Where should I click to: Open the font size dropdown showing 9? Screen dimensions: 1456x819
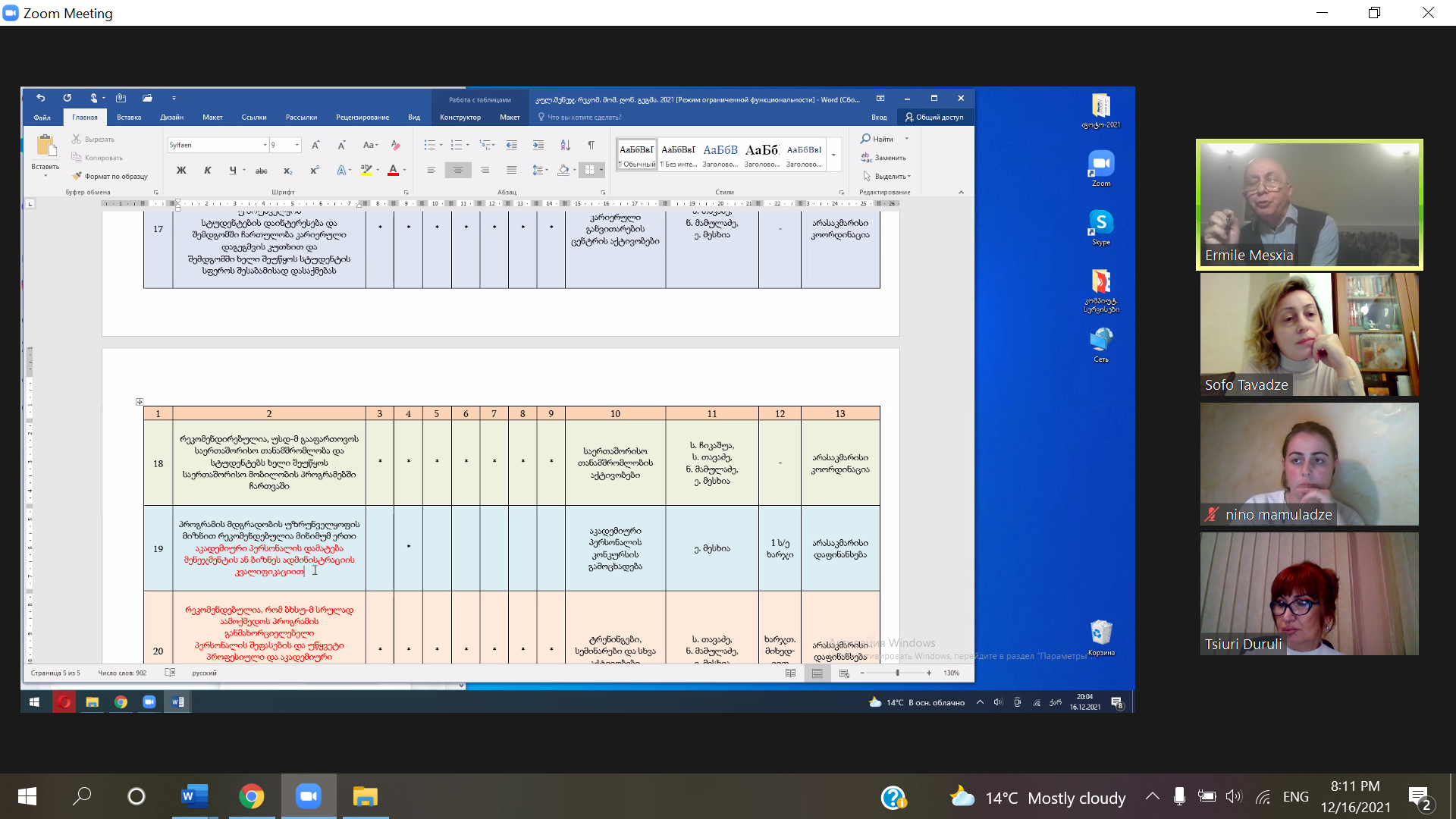[297, 145]
